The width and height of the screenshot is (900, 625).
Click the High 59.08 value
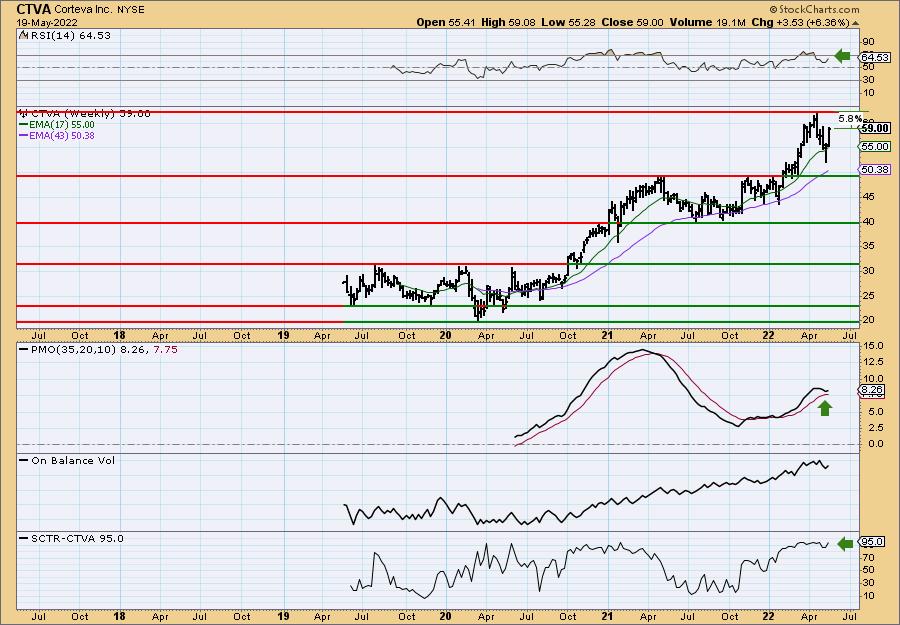point(507,22)
